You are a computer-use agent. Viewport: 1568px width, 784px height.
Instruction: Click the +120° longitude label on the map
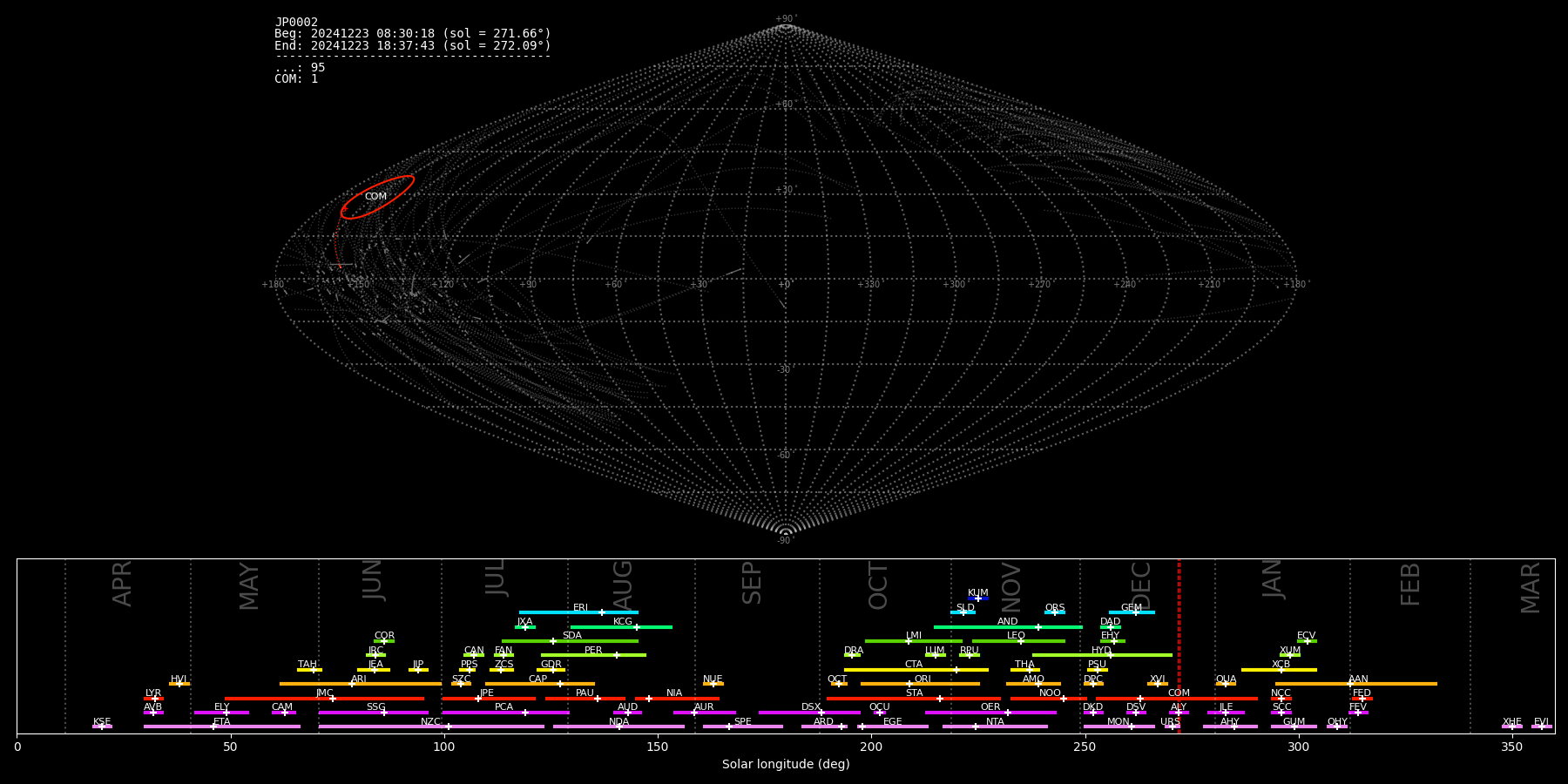point(443,285)
